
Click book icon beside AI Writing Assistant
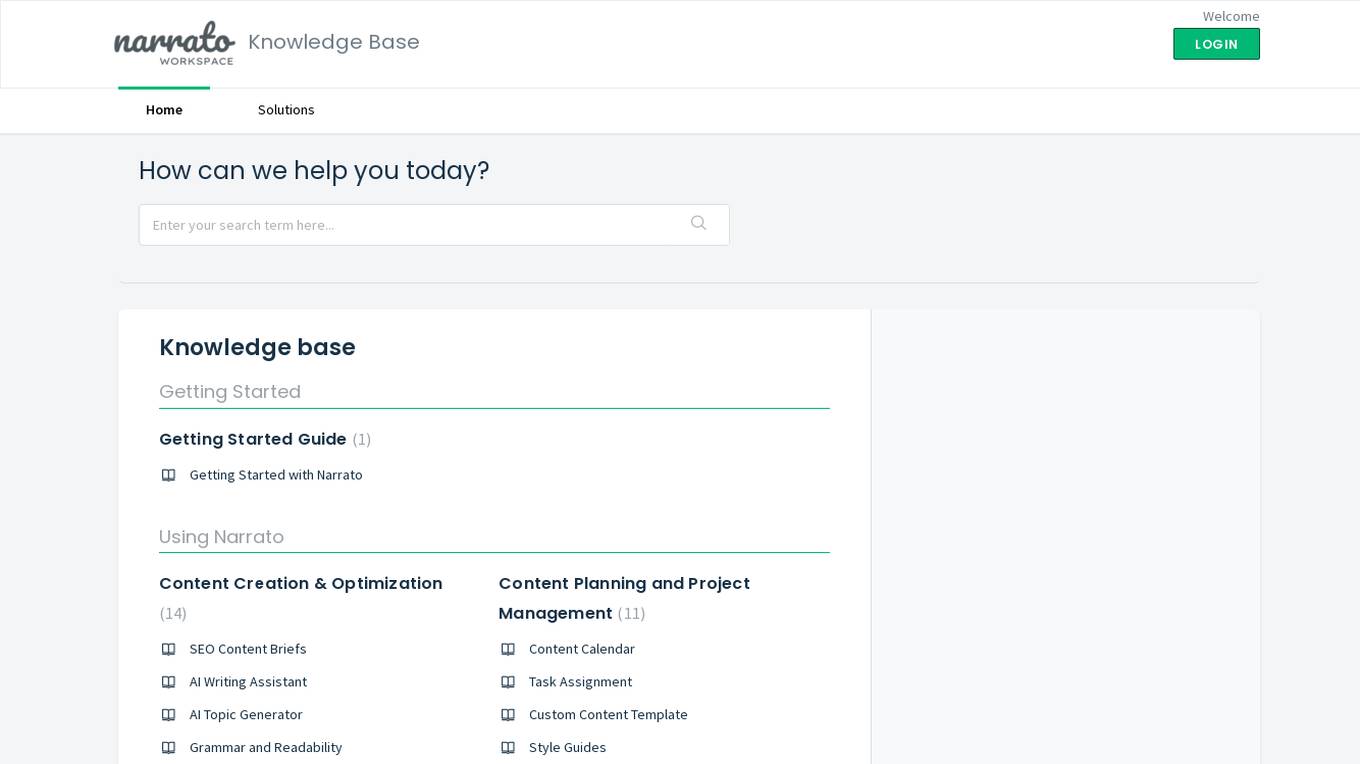[168, 682]
